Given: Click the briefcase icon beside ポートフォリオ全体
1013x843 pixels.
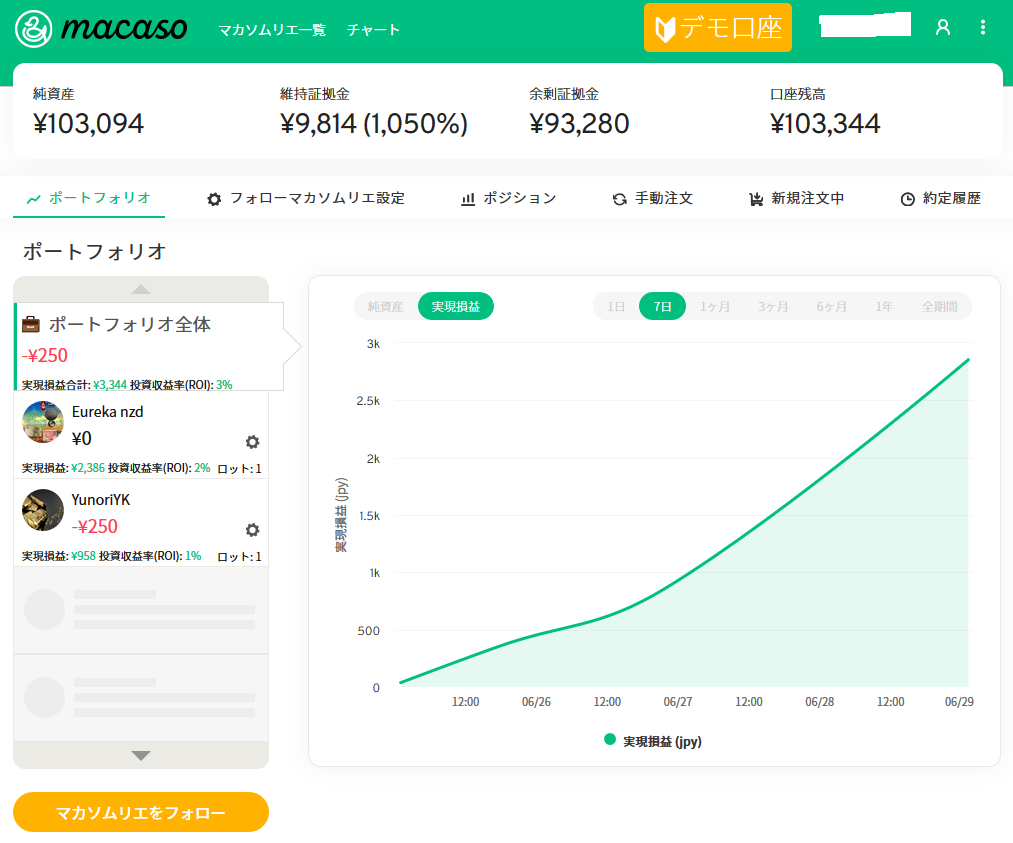Looking at the screenshot, I should click(x=32, y=325).
